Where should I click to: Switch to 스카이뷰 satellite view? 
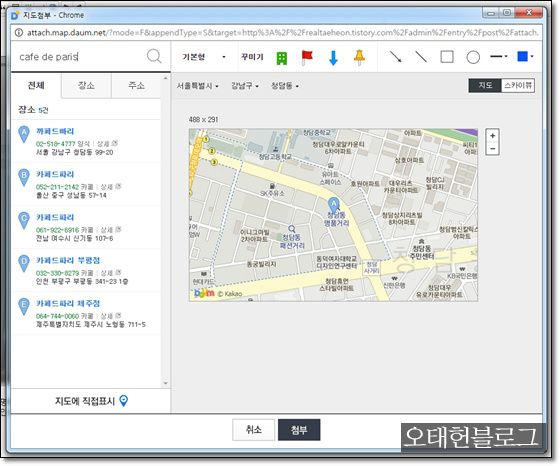[x=518, y=85]
